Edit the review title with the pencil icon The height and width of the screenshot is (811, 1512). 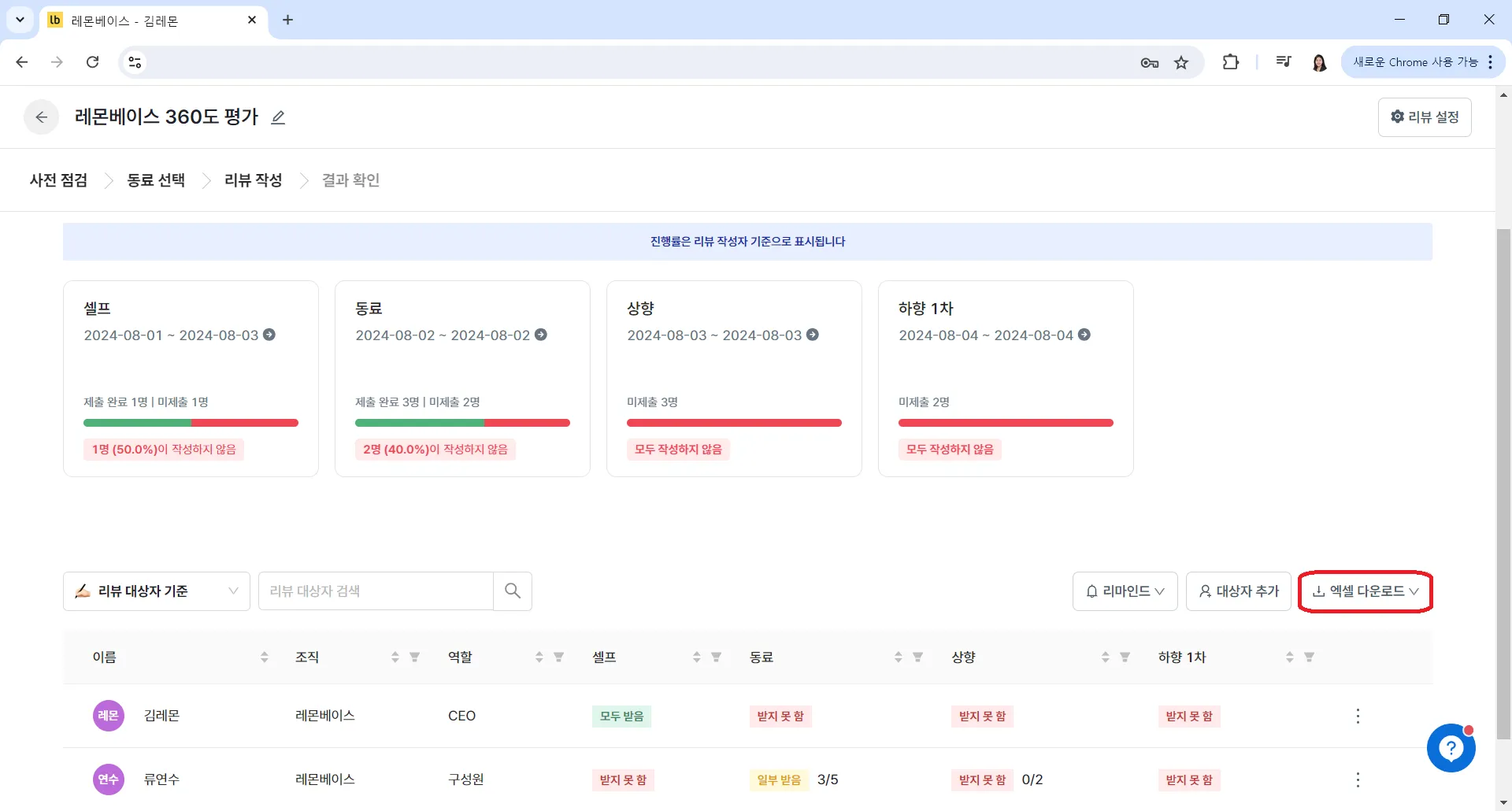pyautogui.click(x=278, y=117)
